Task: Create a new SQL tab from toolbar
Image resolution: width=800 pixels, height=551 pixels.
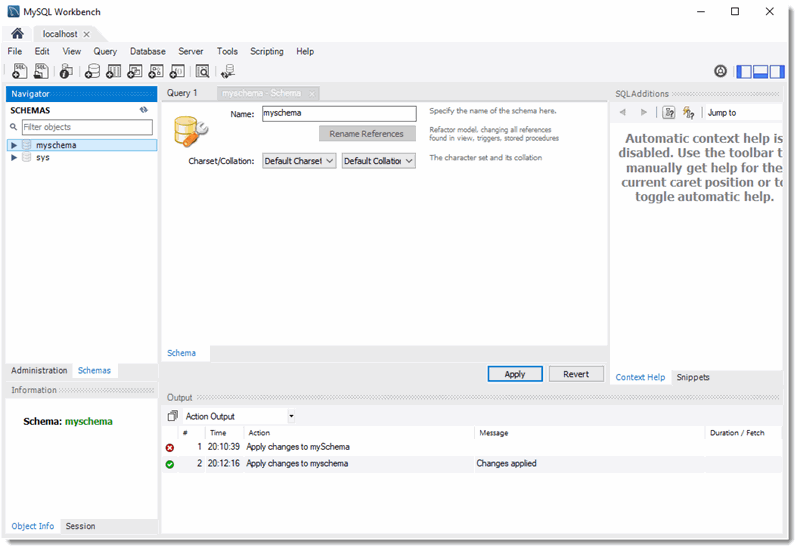Action: coord(19,71)
